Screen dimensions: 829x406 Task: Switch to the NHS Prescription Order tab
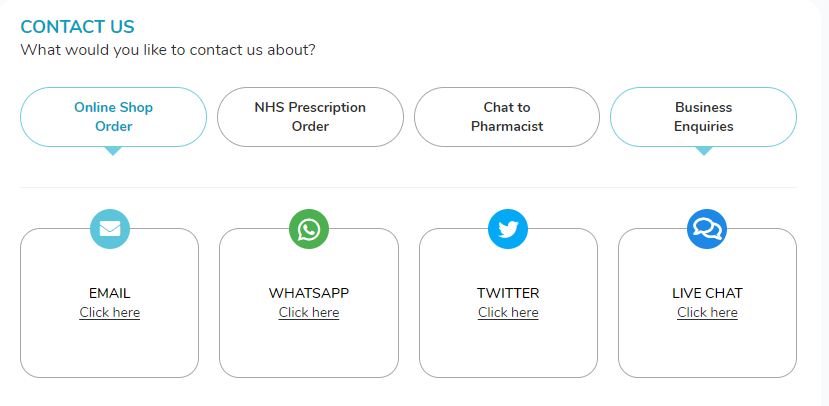point(310,117)
